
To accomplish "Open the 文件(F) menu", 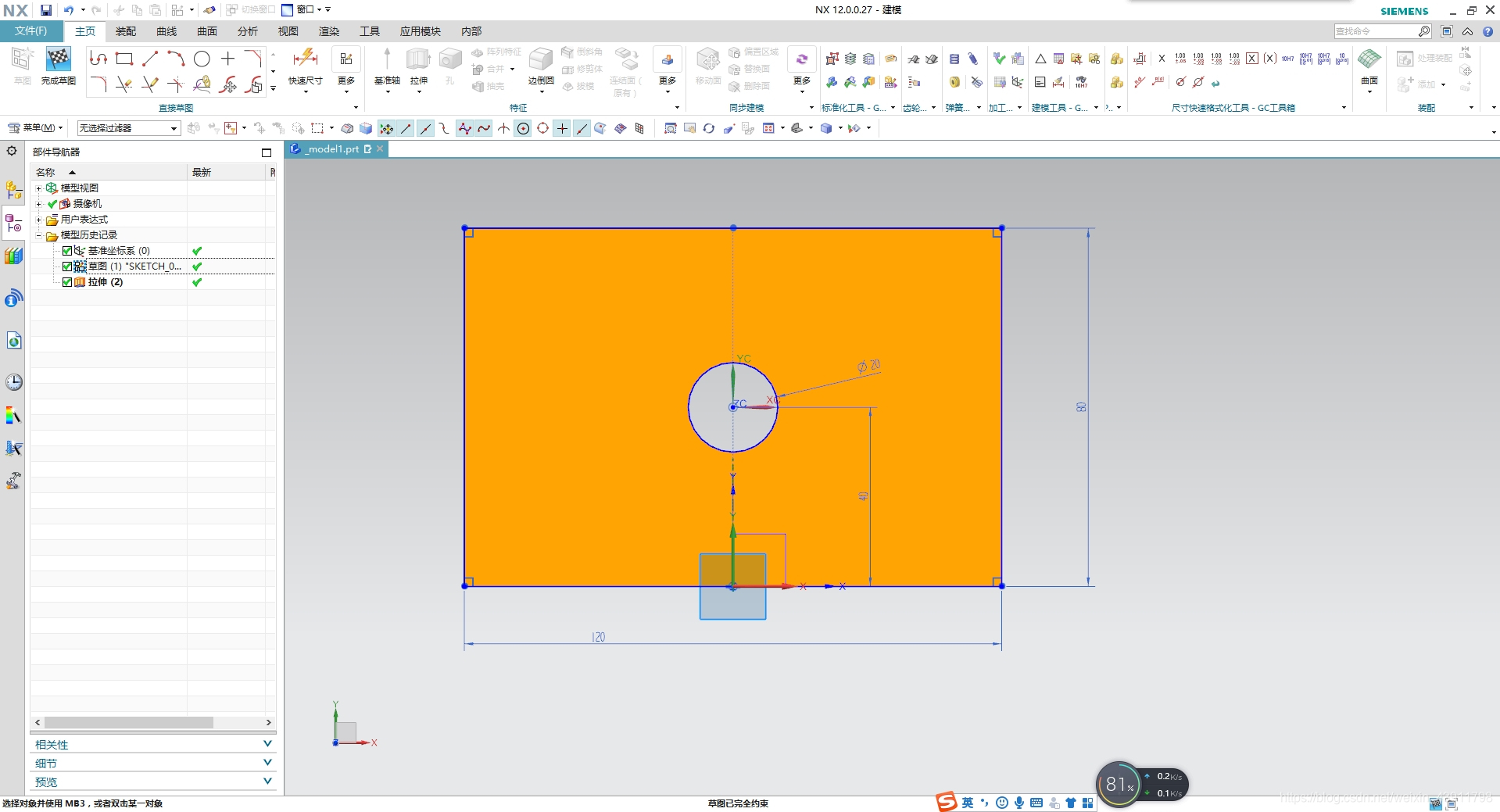I will [x=31, y=31].
